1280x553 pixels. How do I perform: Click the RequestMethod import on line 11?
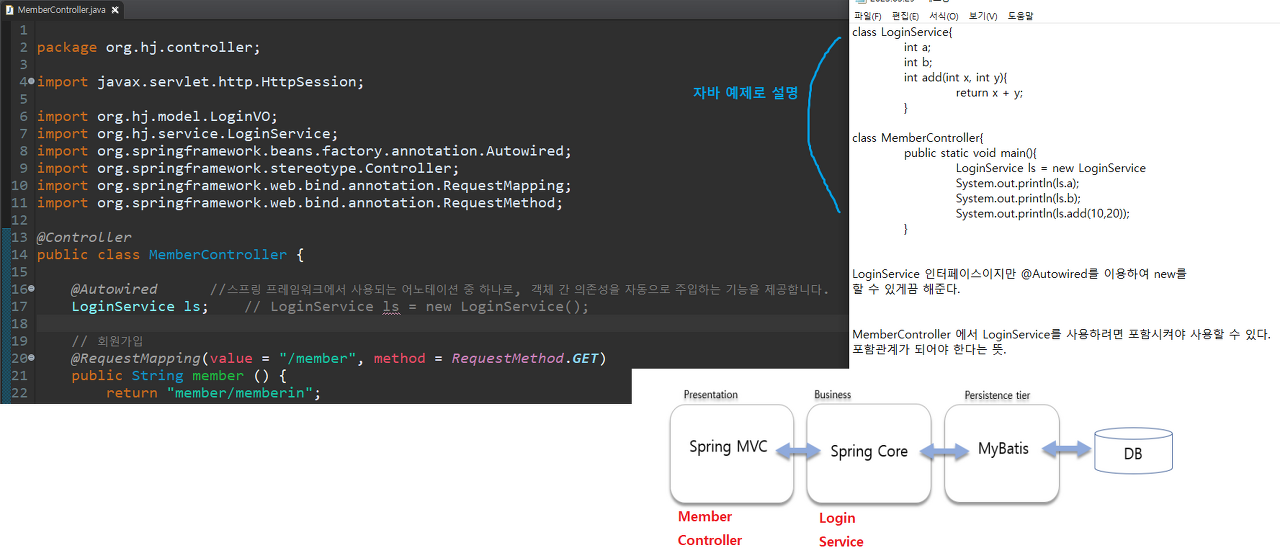pos(300,203)
